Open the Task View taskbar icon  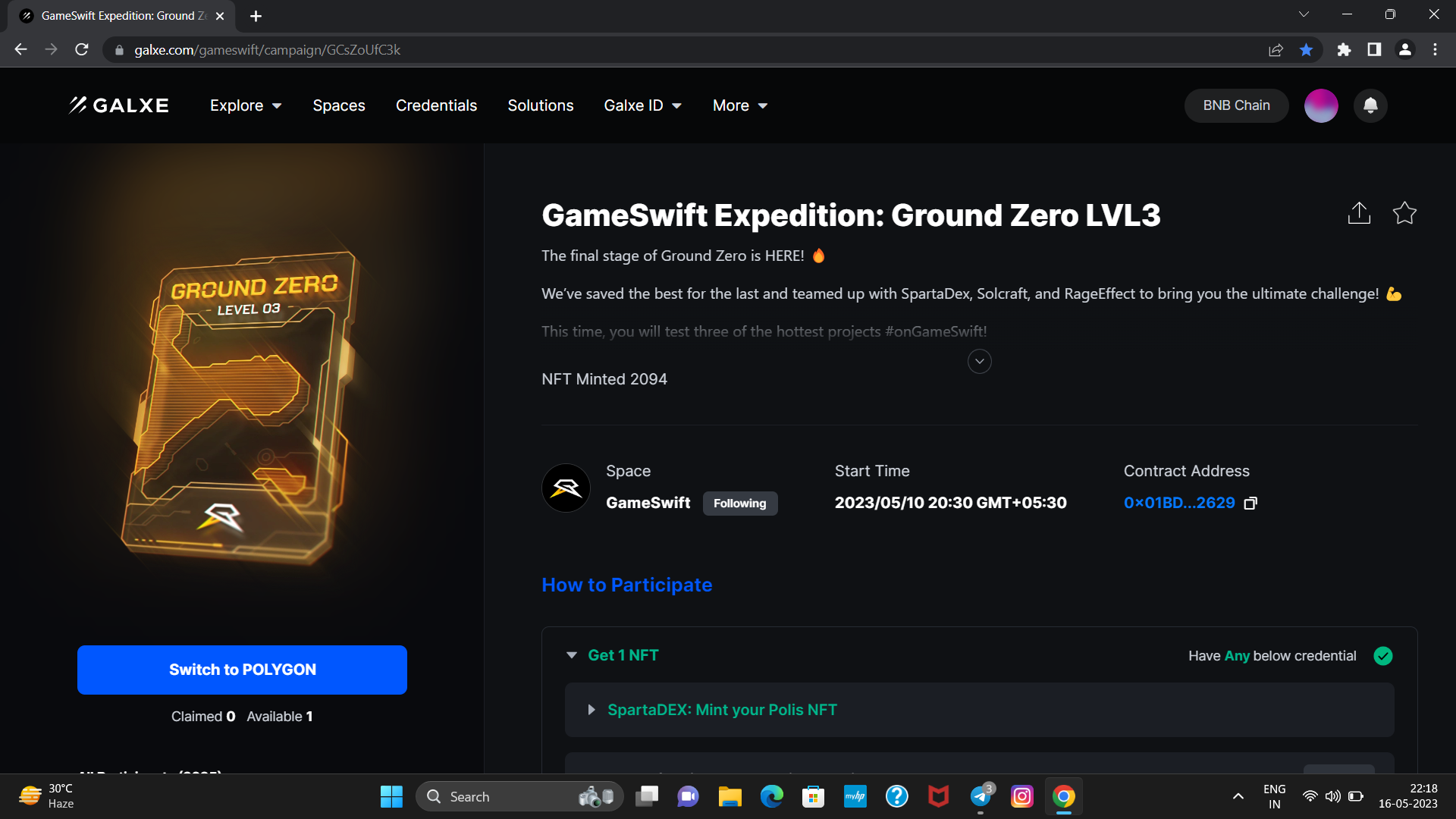pyautogui.click(x=647, y=796)
